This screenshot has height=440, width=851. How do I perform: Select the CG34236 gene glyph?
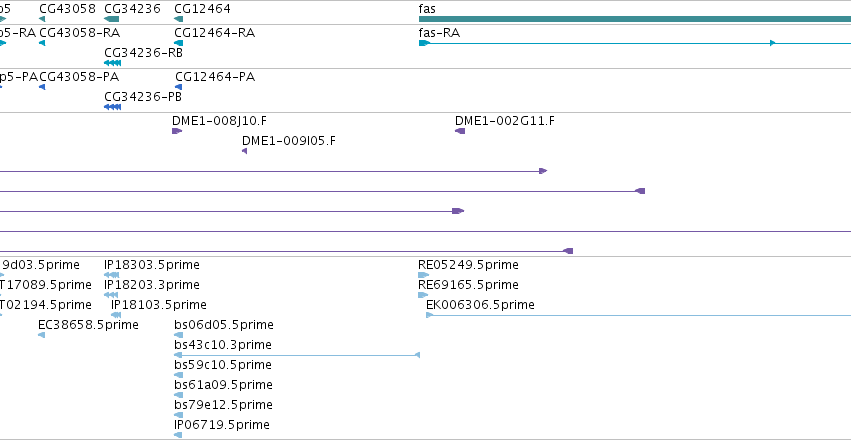click(111, 19)
